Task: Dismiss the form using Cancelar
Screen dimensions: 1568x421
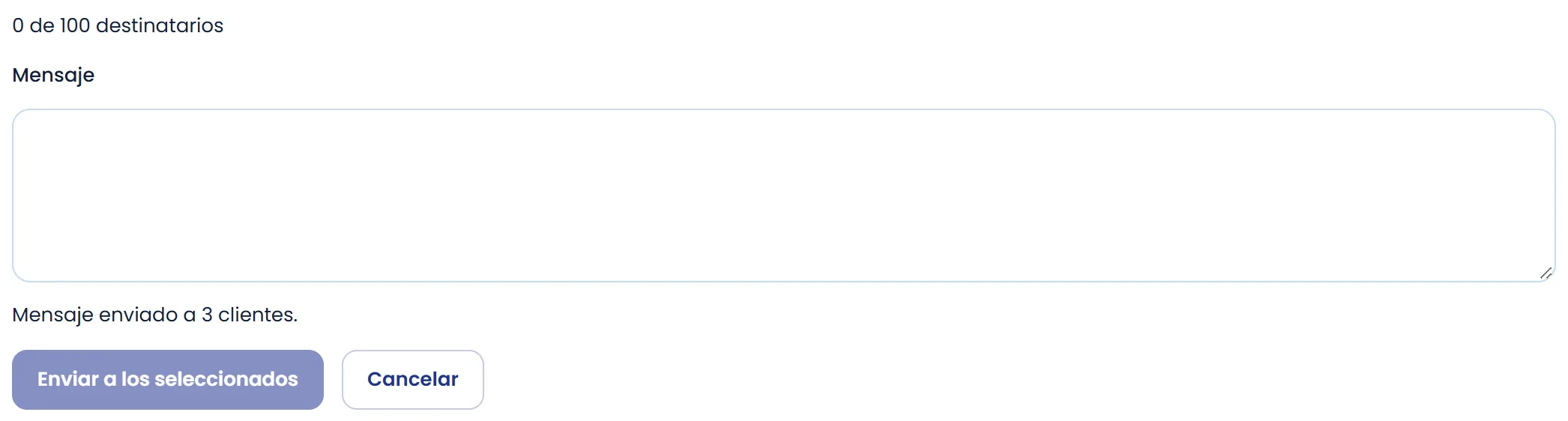Action: click(413, 380)
